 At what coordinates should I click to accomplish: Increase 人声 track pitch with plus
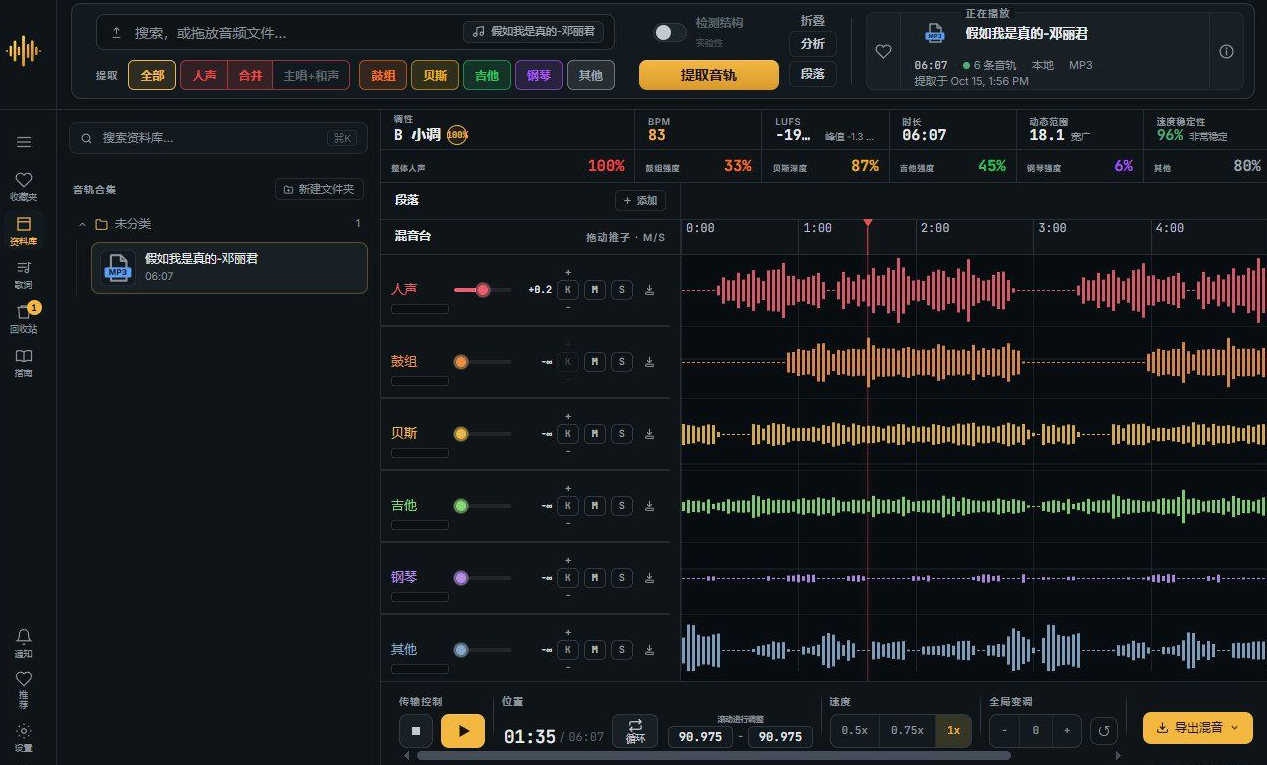568,272
